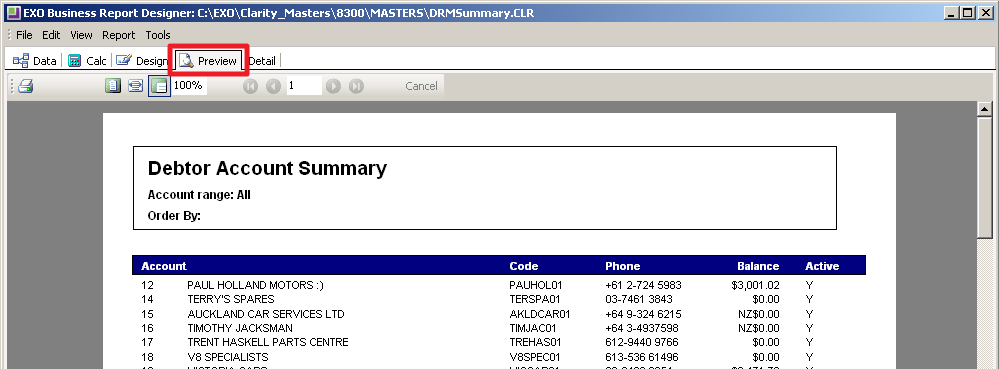Click the 100% zoom percentage field

(189, 85)
